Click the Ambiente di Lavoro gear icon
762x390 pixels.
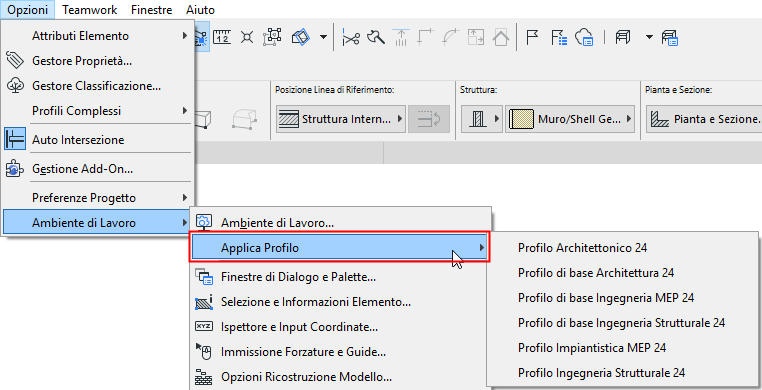pos(203,222)
